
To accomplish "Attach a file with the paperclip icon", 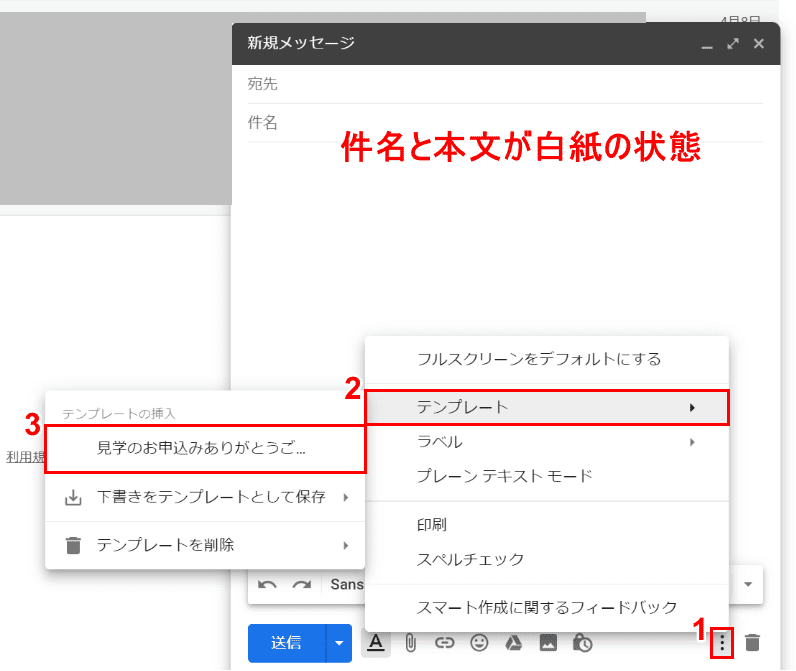I will click(410, 644).
